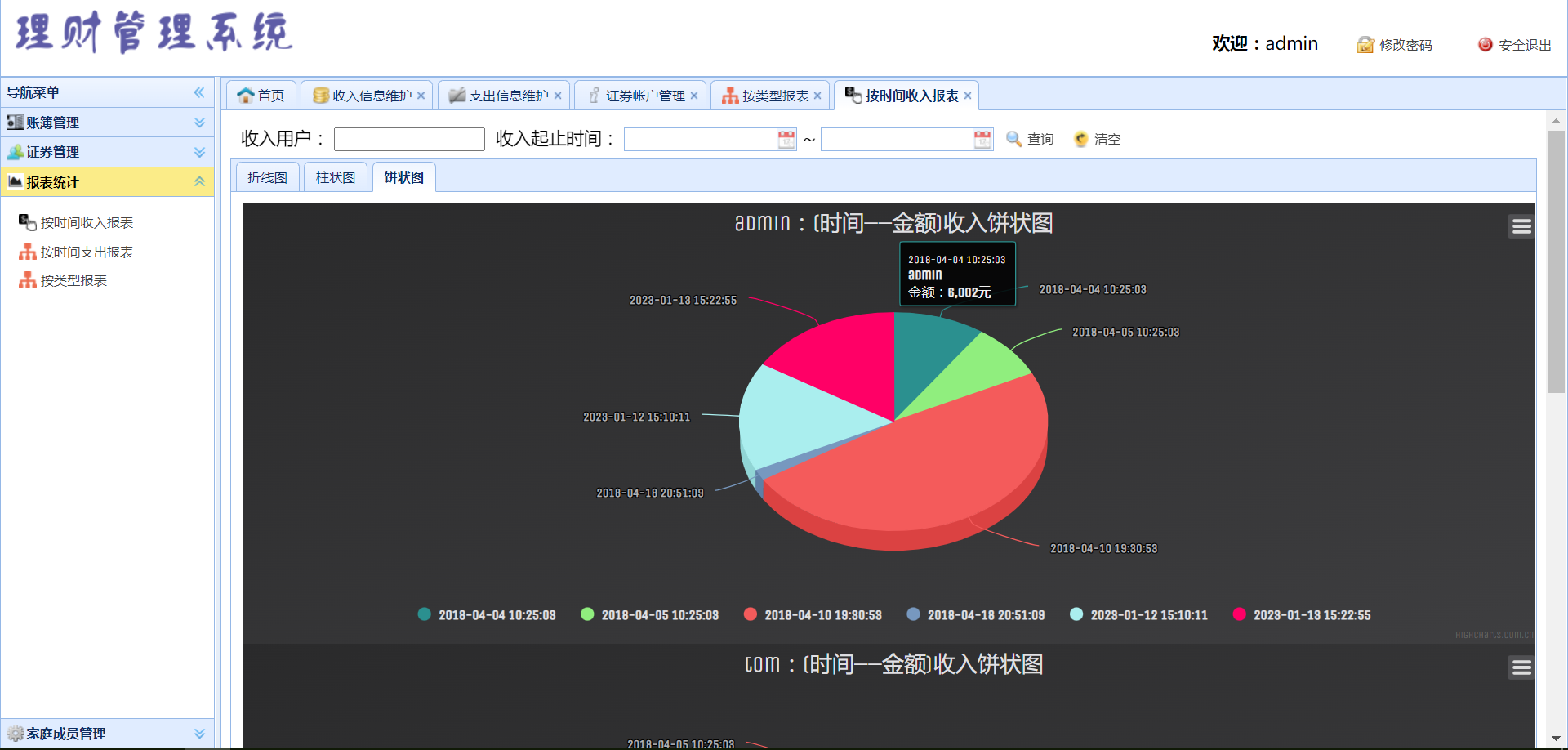Click the page scrollbar up arrow
1568x750 pixels.
1556,121
